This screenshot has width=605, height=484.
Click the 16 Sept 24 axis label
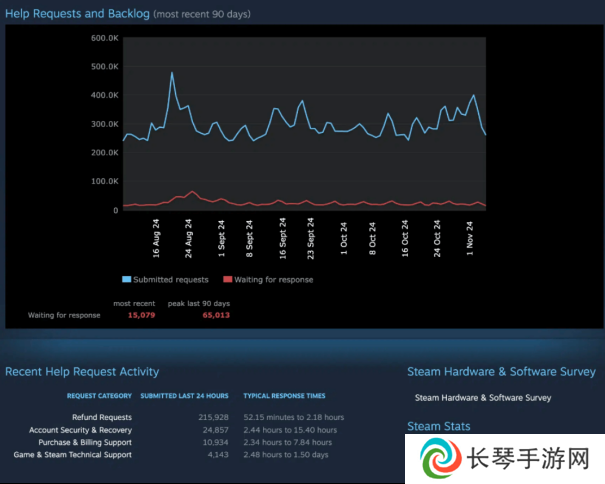coord(283,238)
